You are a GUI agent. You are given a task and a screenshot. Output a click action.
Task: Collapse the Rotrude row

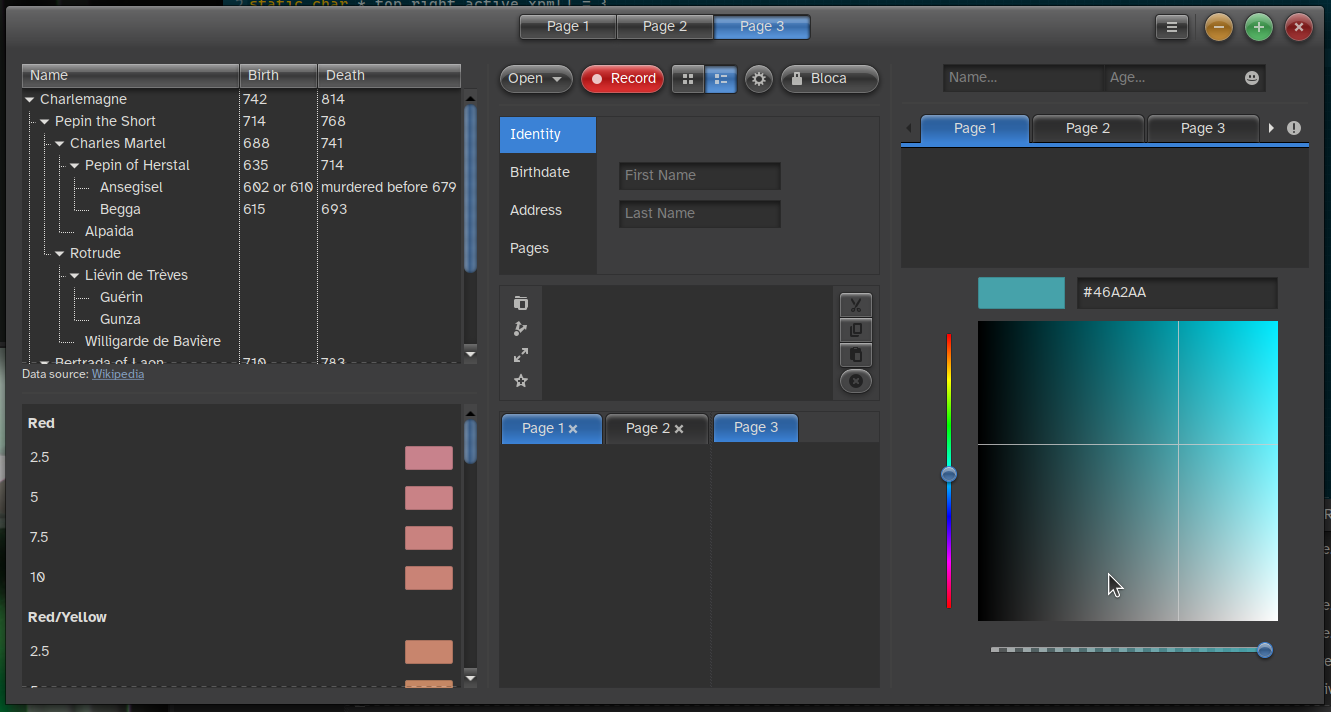tap(60, 254)
